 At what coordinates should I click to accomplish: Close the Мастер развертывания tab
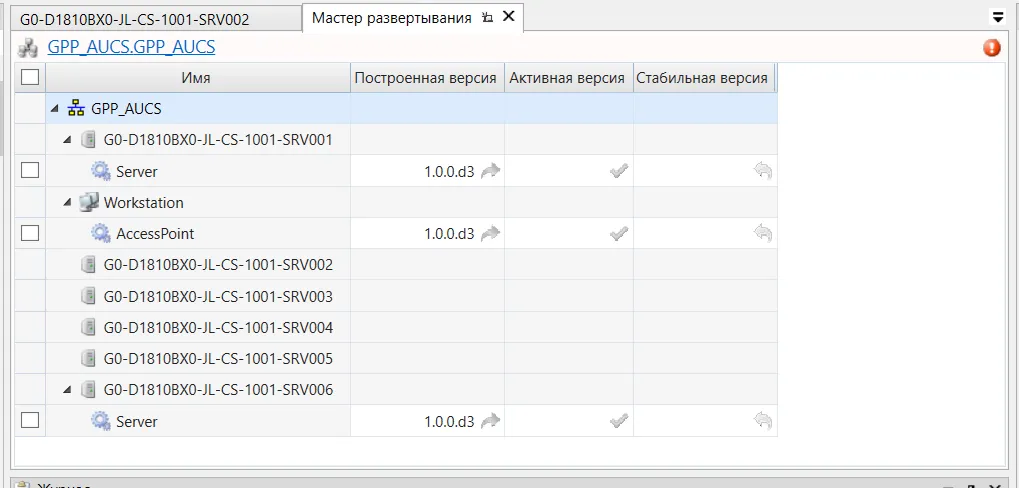[510, 17]
